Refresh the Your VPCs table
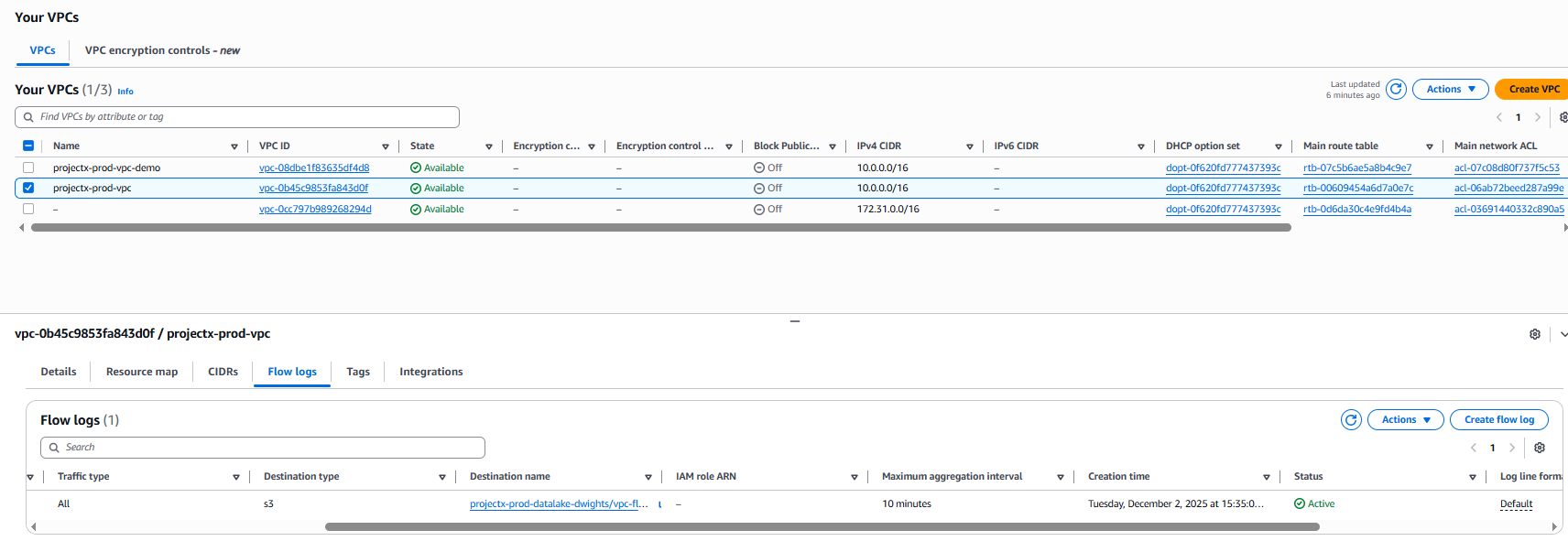The image size is (1568, 541). click(1396, 89)
